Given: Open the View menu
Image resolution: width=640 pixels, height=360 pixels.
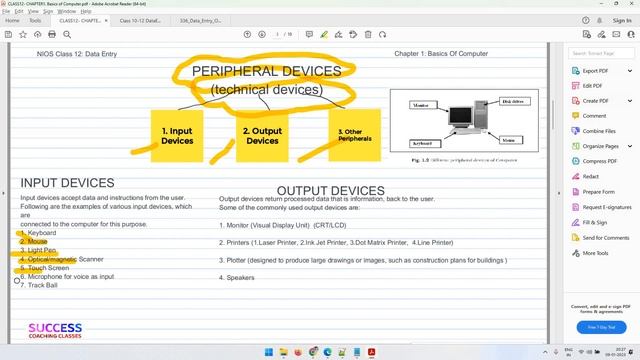Looking at the screenshot, I should [x=33, y=11].
